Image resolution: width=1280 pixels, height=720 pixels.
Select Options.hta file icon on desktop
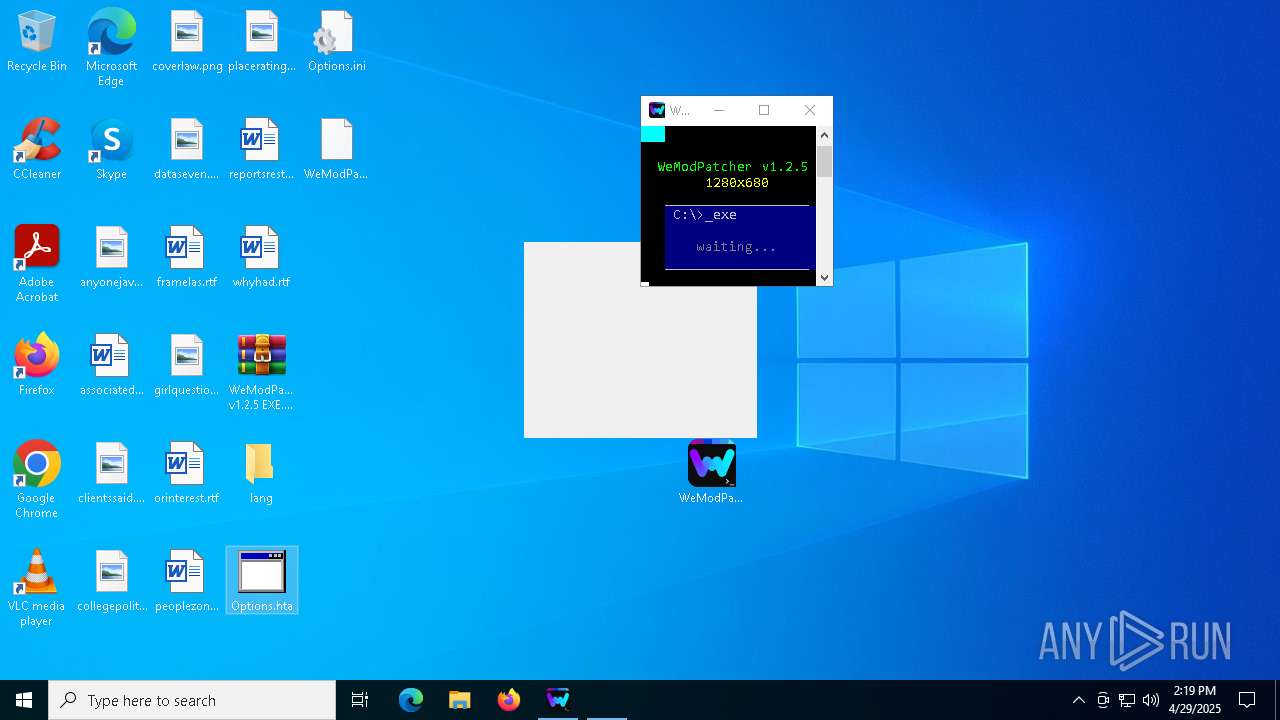tap(262, 581)
